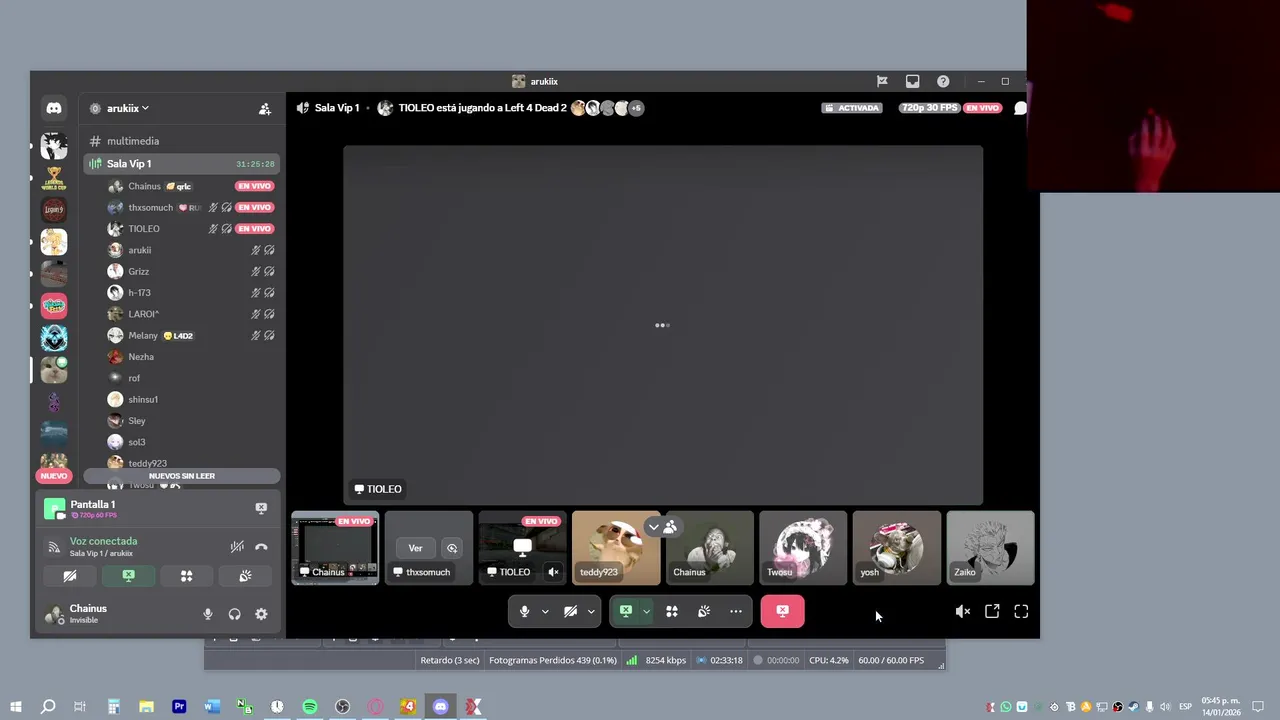Click CPU: 4.2% in OBS status bar
Viewport: 1280px width, 720px height.
(828, 660)
